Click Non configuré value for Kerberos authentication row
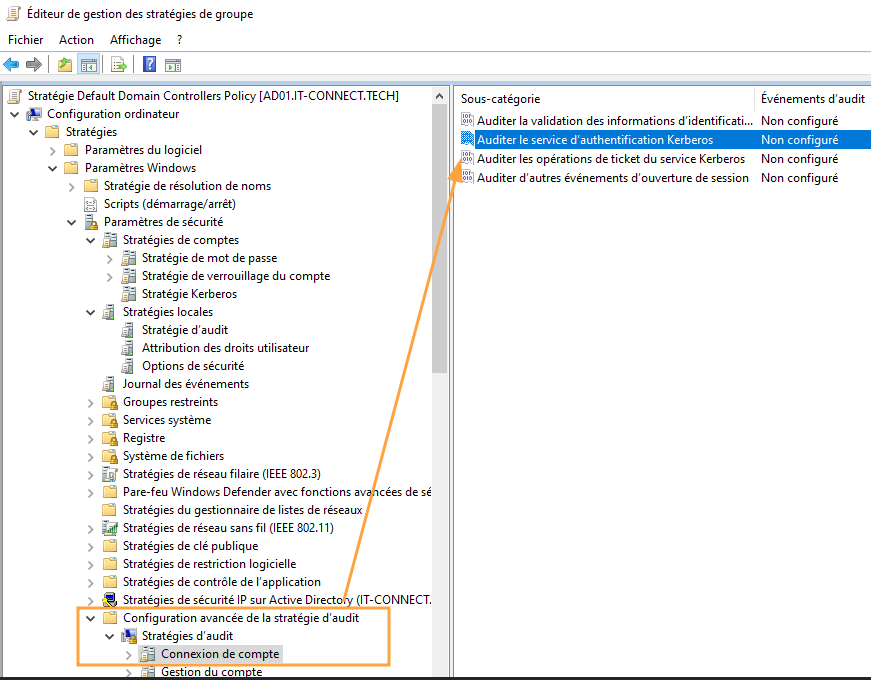 pos(799,139)
